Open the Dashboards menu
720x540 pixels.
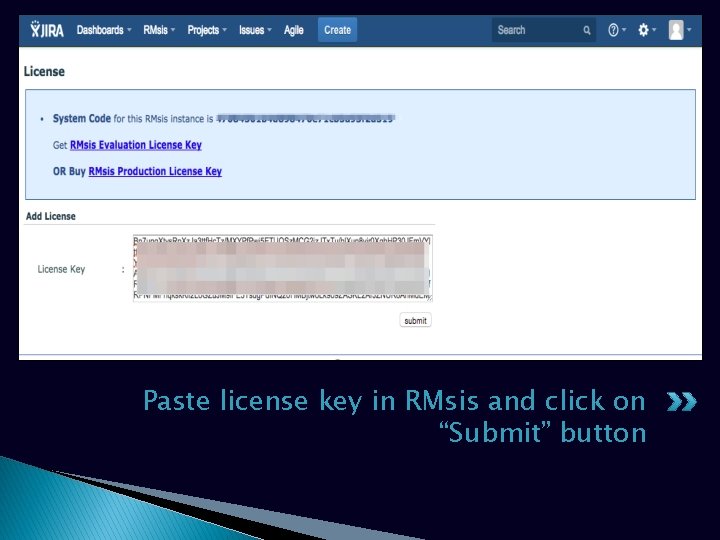(104, 30)
